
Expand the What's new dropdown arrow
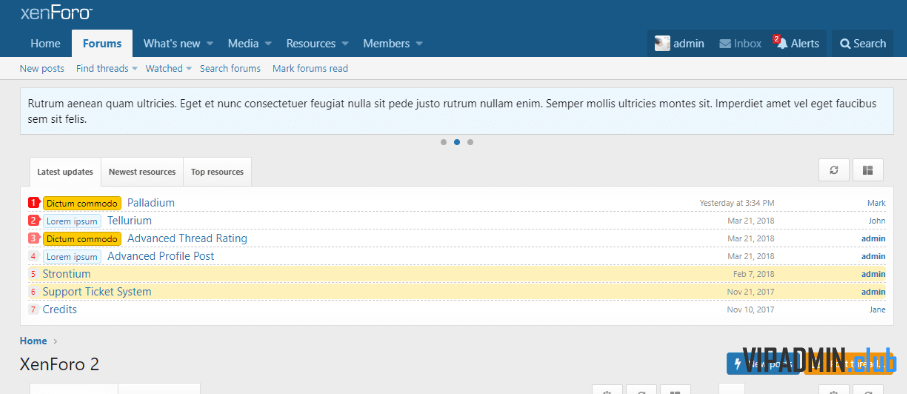[x=210, y=44]
